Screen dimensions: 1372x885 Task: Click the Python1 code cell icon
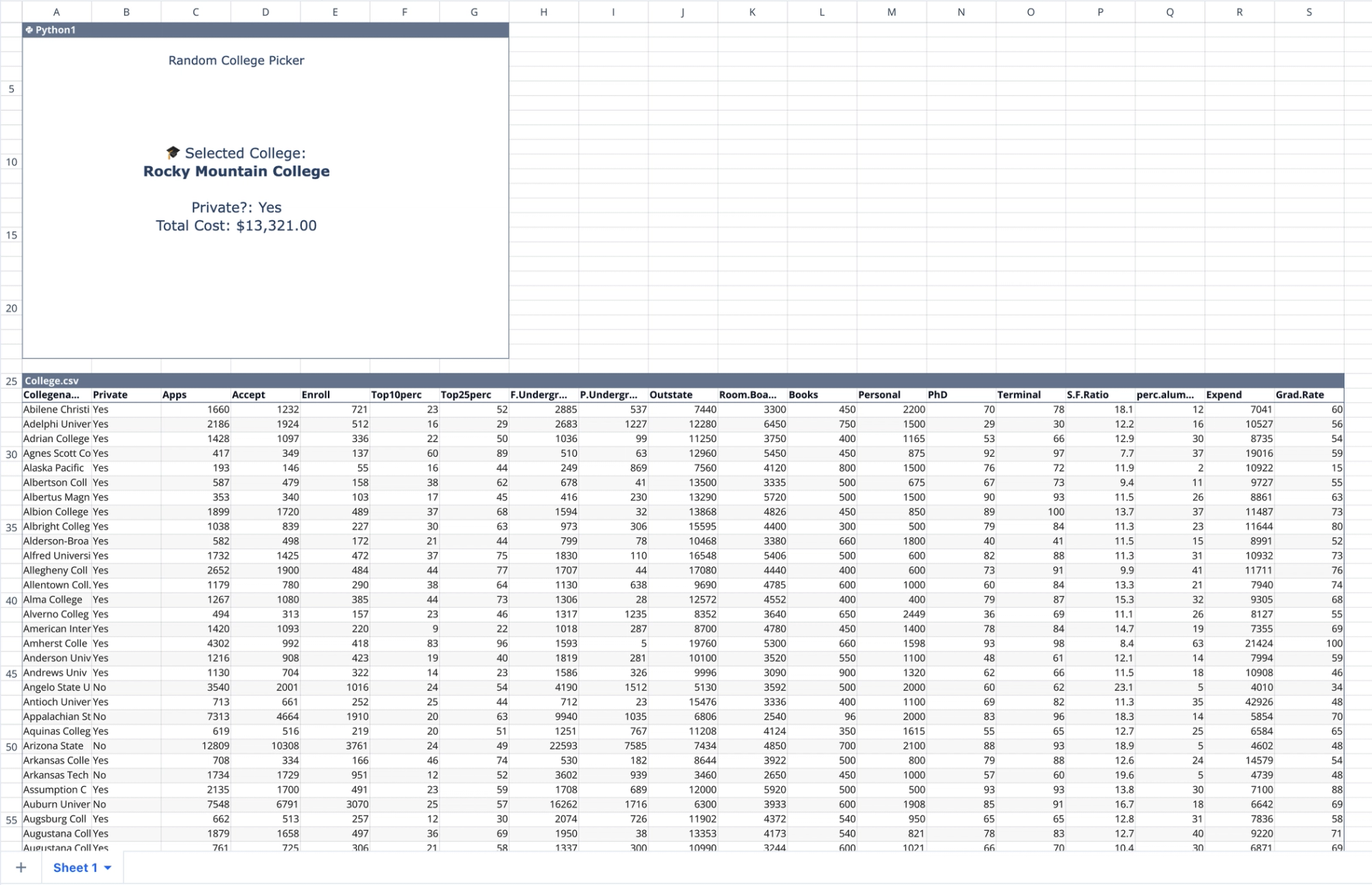[x=29, y=30]
